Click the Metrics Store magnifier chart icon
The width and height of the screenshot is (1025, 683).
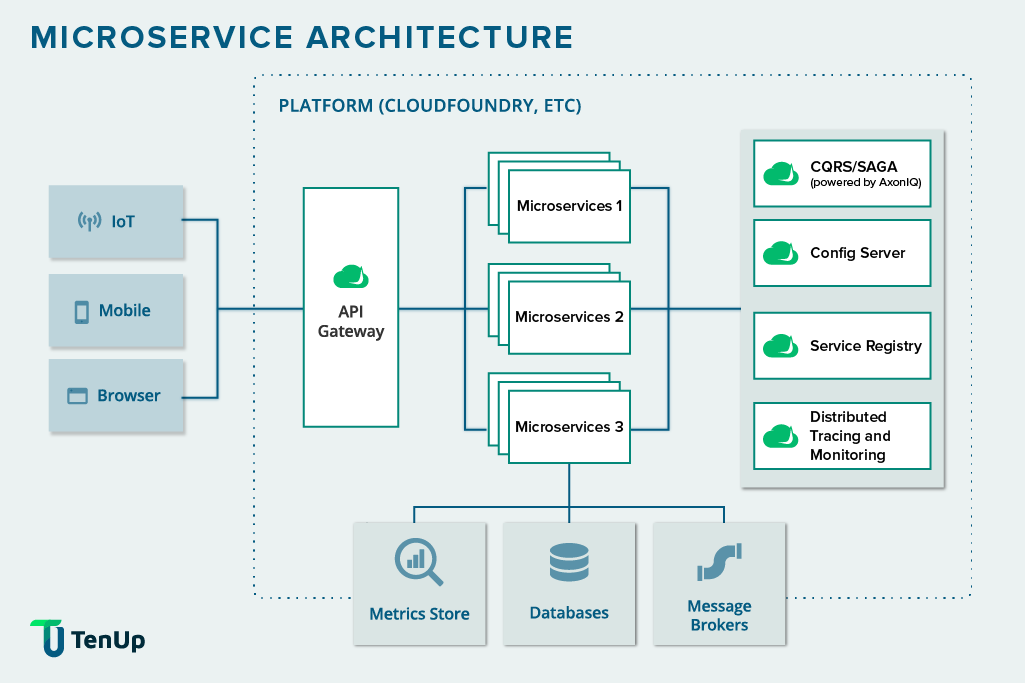(x=419, y=560)
